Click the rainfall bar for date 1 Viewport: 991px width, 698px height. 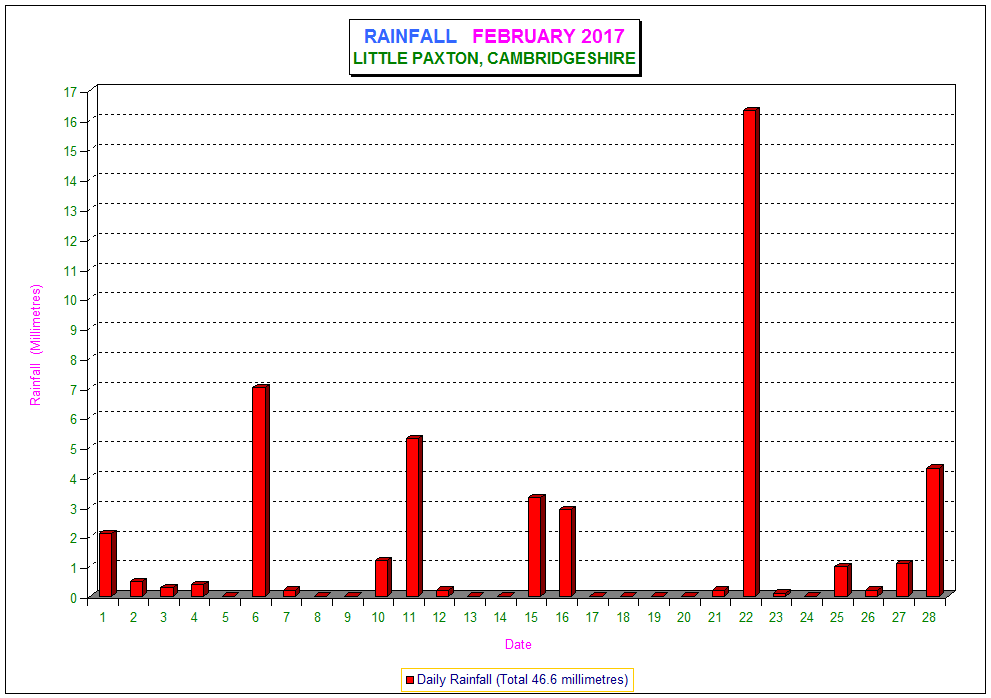pyautogui.click(x=107, y=563)
